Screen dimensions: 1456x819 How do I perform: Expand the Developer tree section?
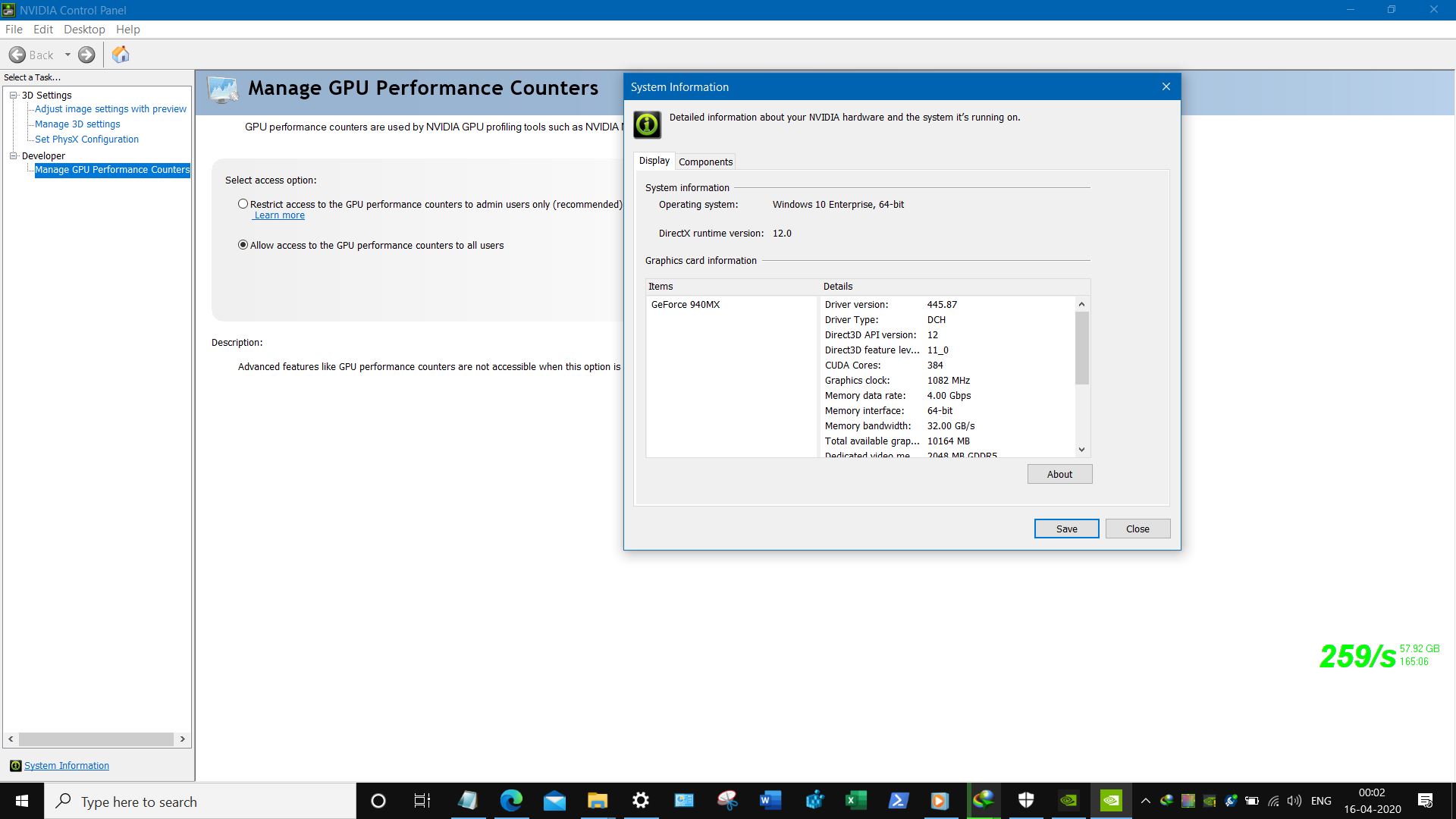tap(13, 155)
